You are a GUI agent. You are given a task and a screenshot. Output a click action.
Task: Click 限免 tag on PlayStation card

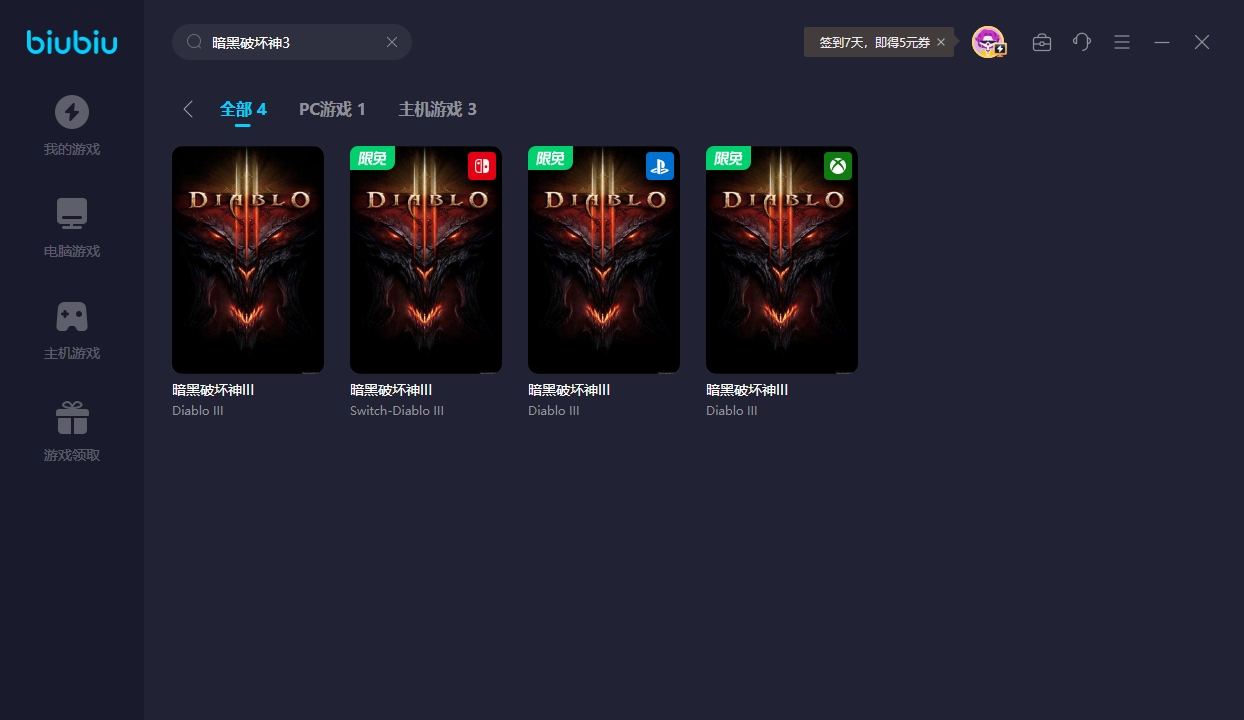point(550,158)
